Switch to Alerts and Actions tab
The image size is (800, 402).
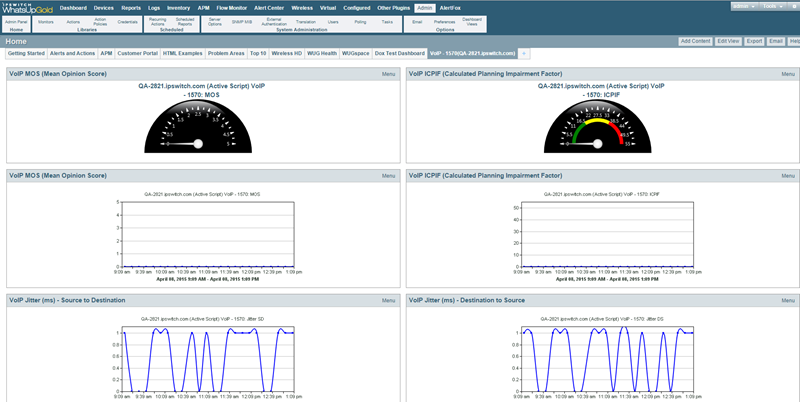(x=72, y=54)
